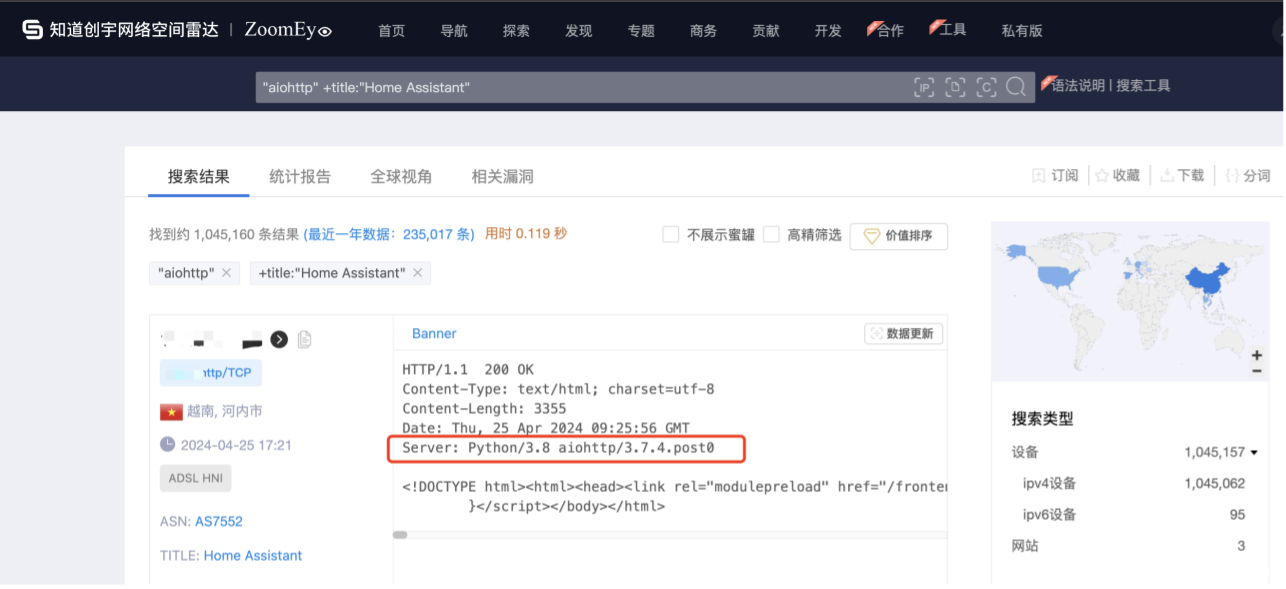Screen dimensions: 1286x589
Task: Open the 私有版 menu
Action: 1022,31
